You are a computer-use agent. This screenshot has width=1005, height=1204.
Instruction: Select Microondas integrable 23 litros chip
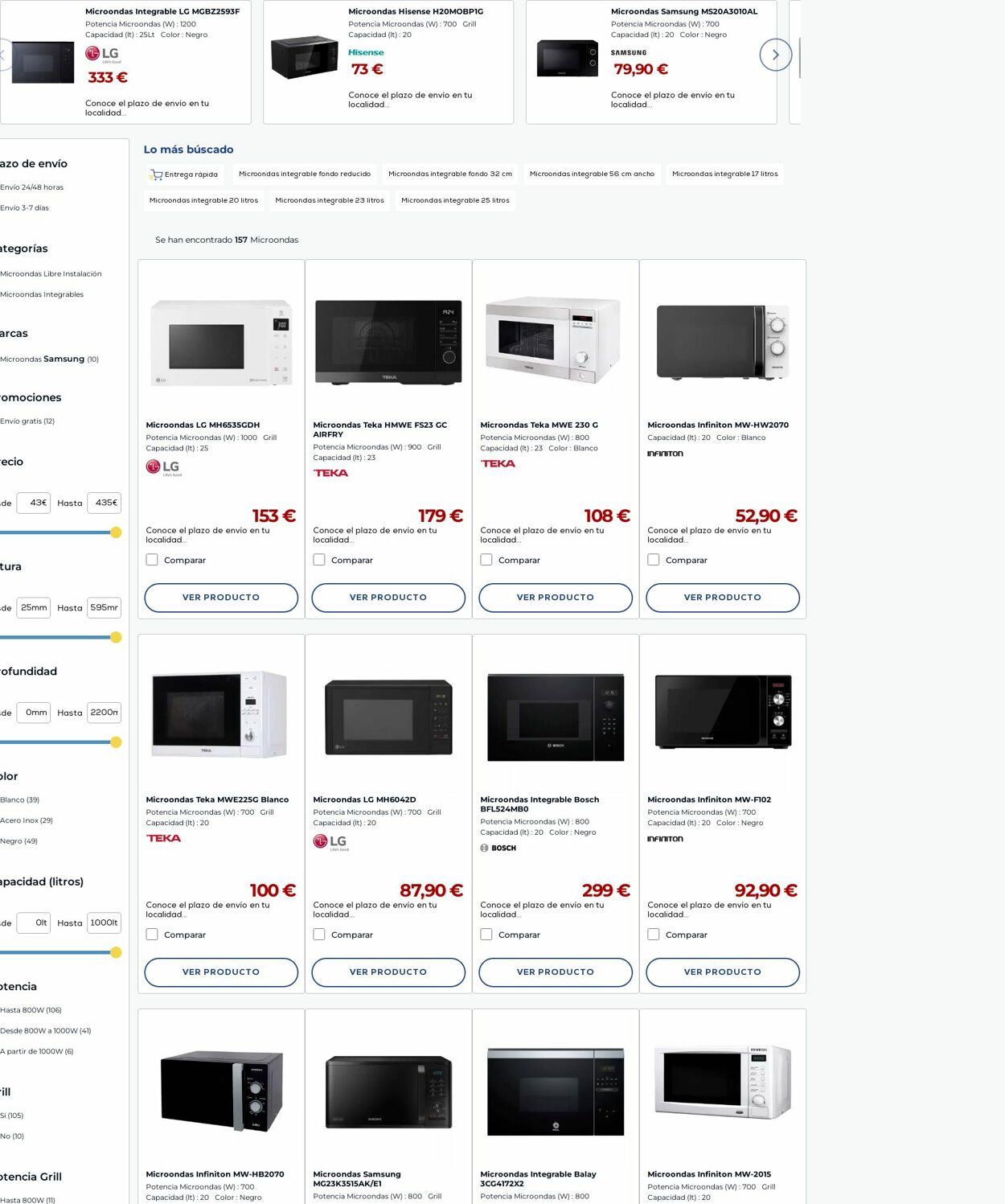pos(330,201)
